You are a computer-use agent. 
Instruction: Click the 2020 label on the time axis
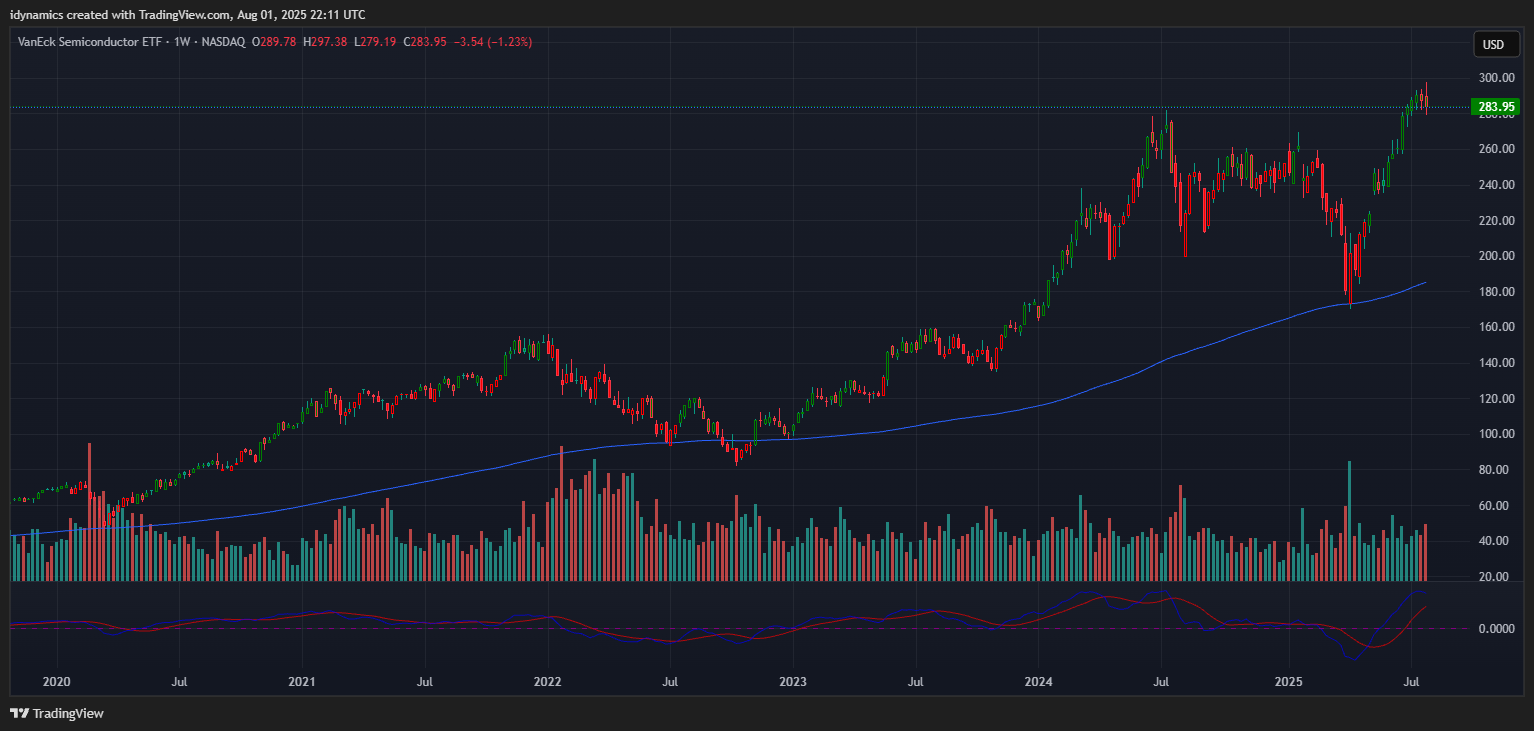[x=57, y=681]
